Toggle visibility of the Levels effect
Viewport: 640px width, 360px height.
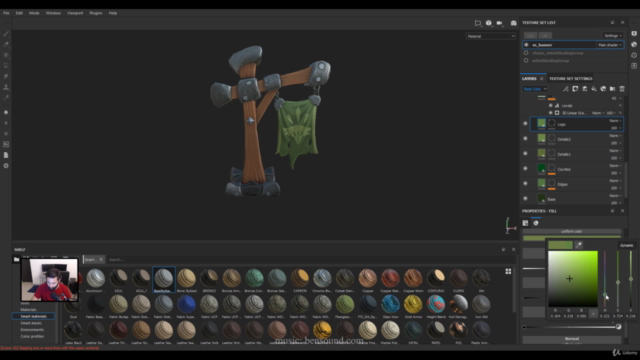coord(551,105)
